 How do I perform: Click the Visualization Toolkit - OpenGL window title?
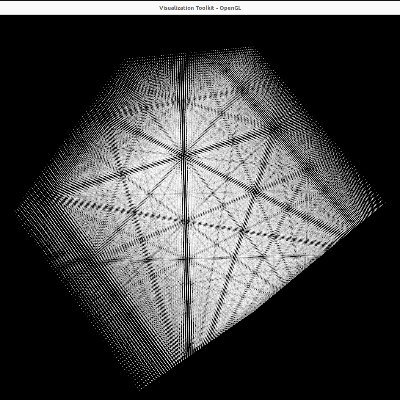point(200,8)
